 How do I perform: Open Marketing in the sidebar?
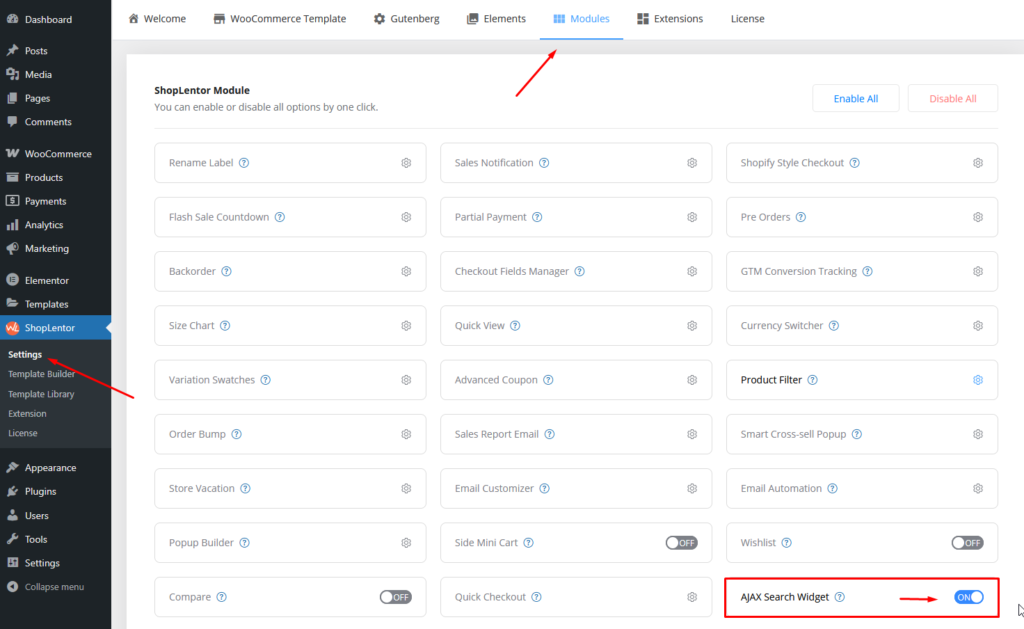[56, 248]
